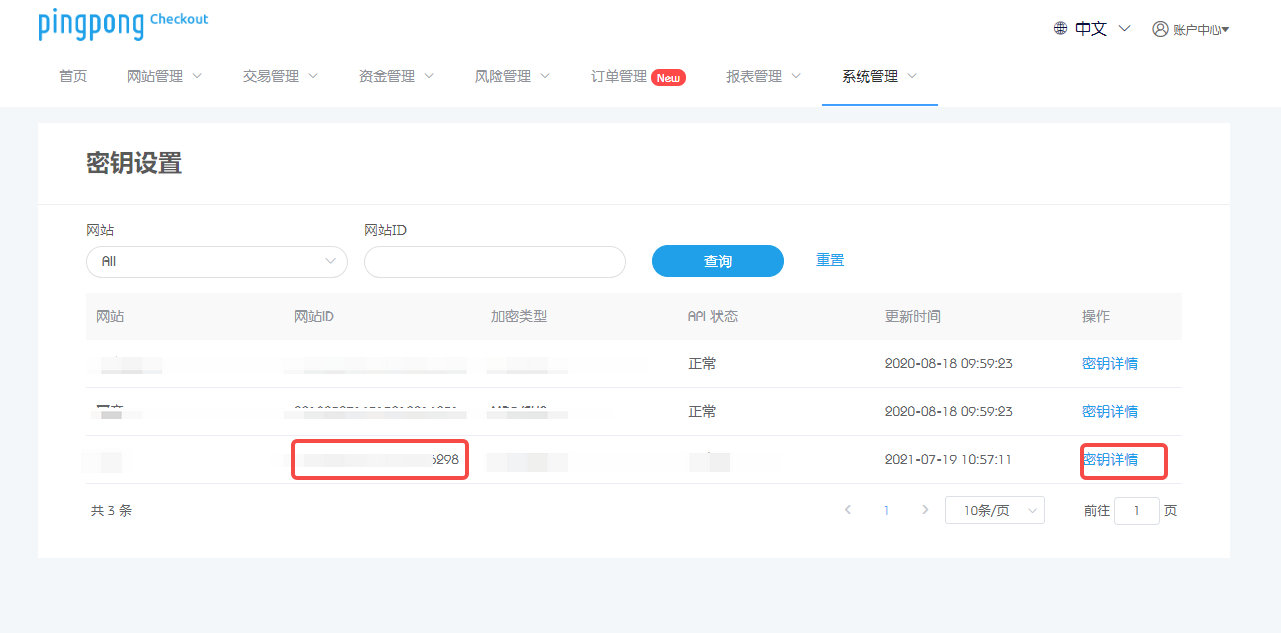This screenshot has height=633, width=1281.
Task: Expand the 风险管理 menu
Action: click(512, 76)
